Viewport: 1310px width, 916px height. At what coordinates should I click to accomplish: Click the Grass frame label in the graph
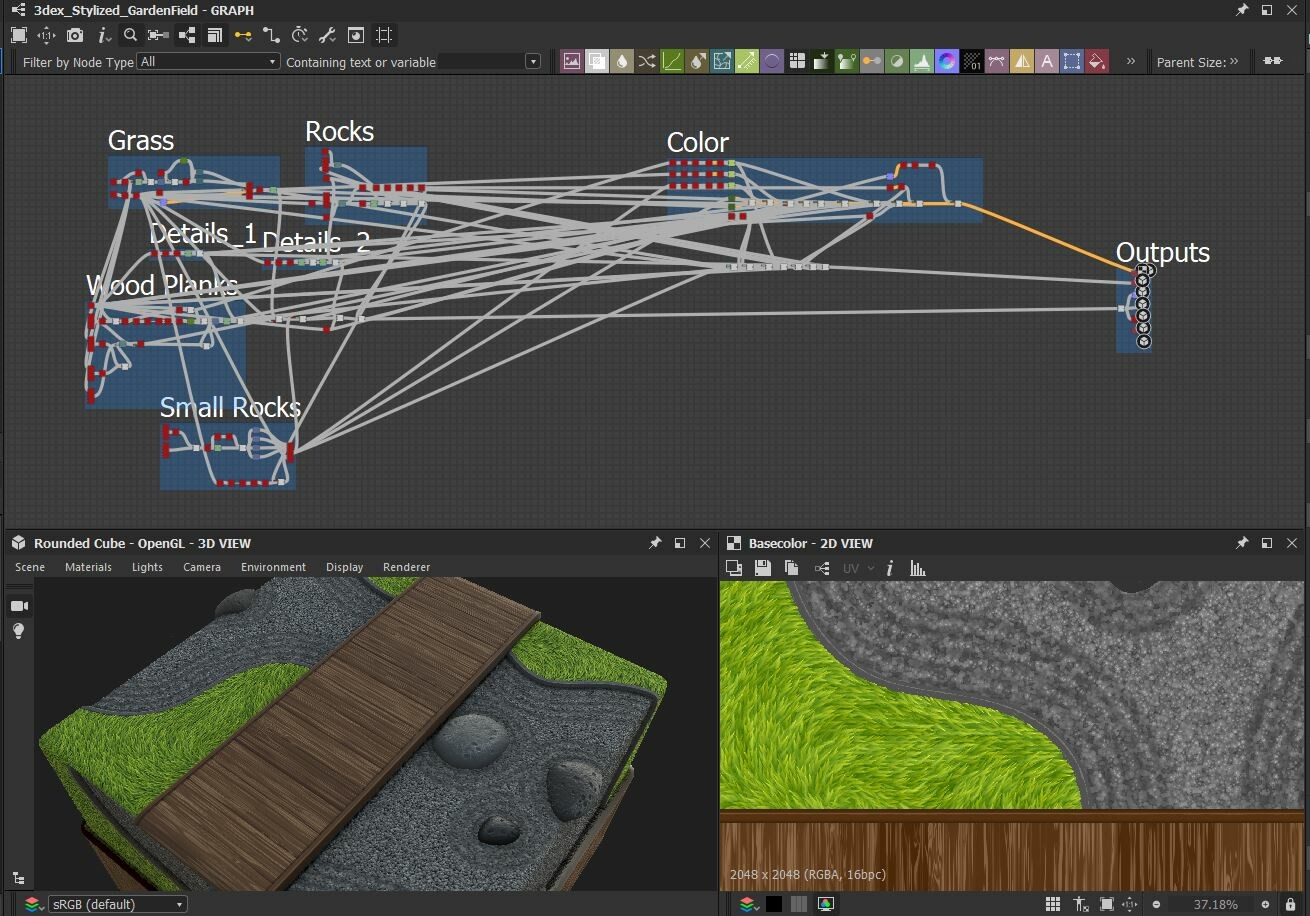click(141, 141)
